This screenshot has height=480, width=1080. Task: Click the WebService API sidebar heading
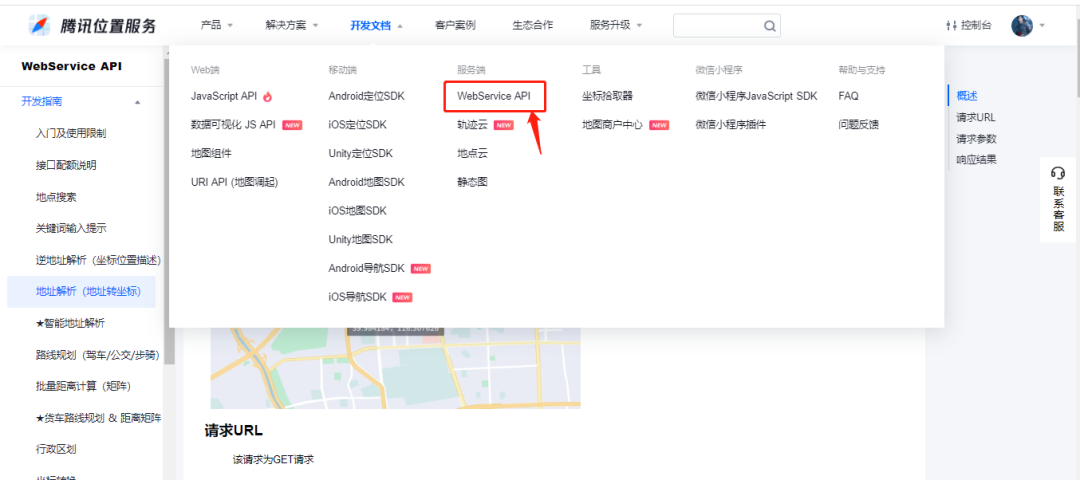click(x=72, y=66)
